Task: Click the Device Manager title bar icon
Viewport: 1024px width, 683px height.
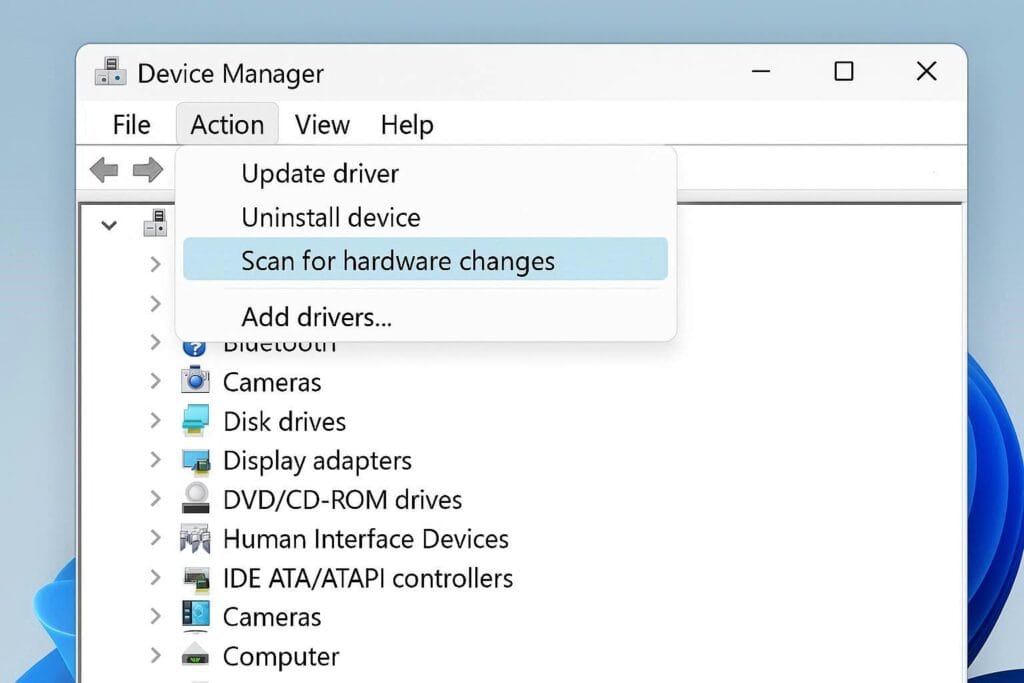Action: [110, 73]
